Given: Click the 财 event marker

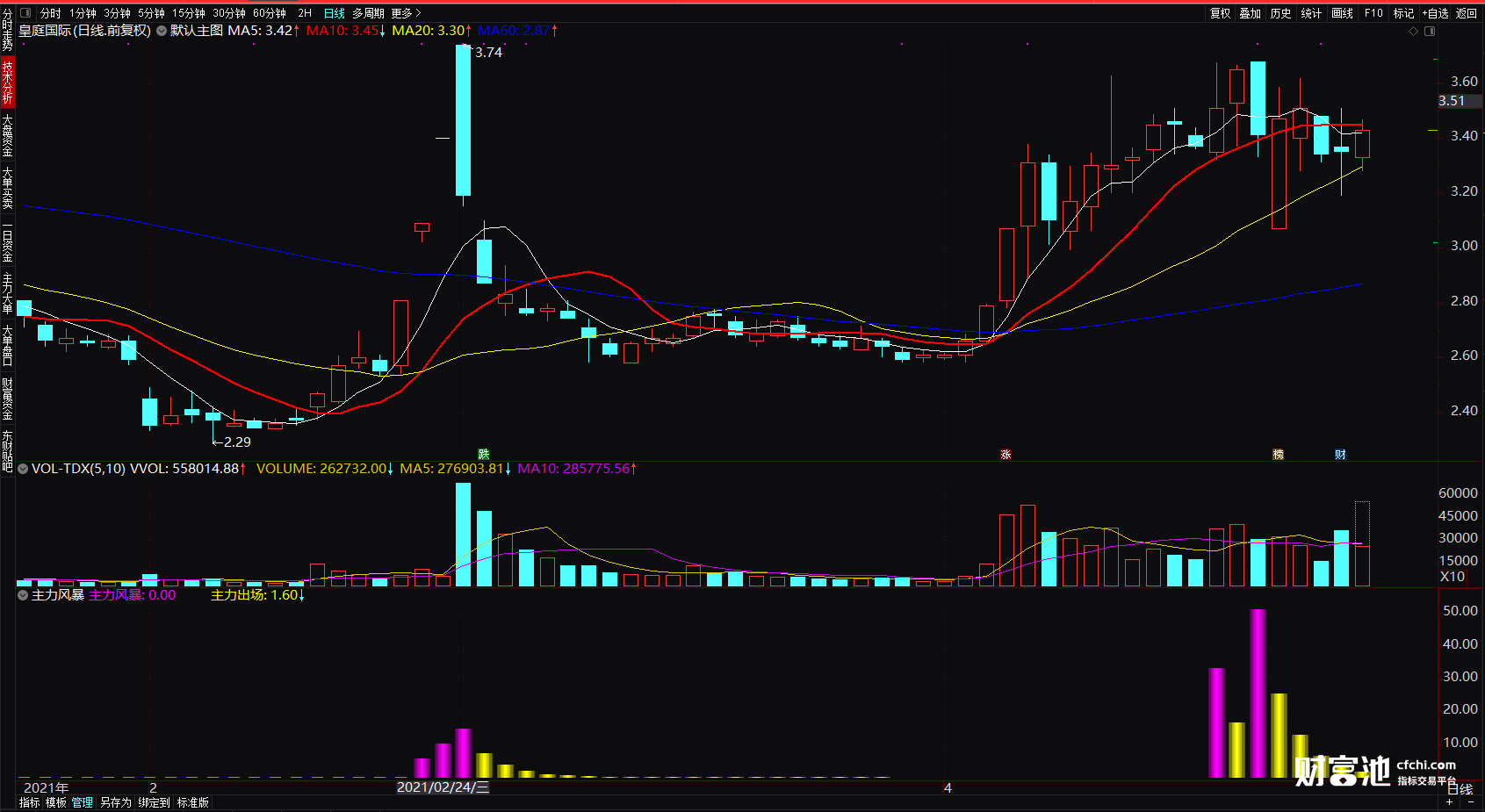Looking at the screenshot, I should [1340, 454].
